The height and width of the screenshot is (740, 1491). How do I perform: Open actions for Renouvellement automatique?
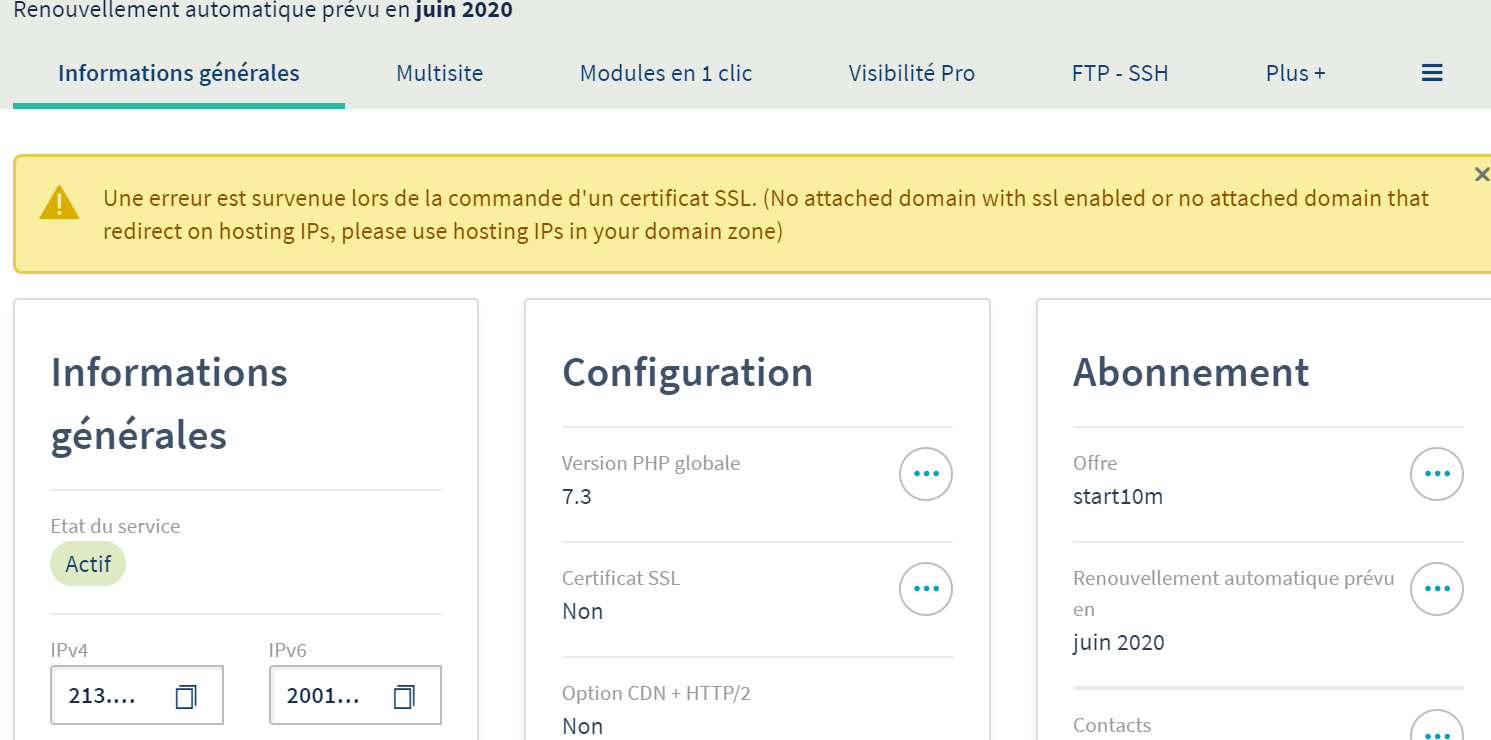(x=1436, y=589)
